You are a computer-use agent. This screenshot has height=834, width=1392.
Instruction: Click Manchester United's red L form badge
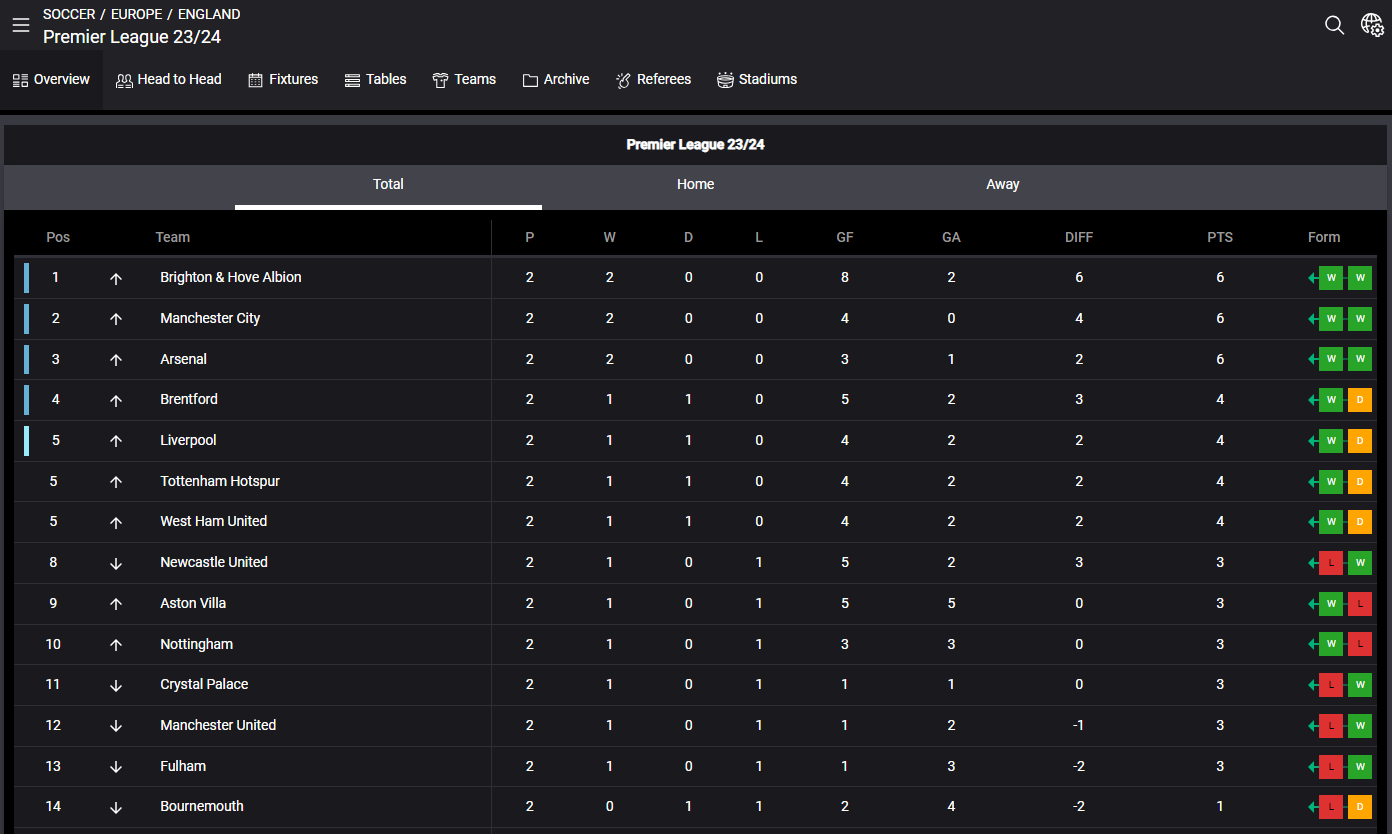1331,726
